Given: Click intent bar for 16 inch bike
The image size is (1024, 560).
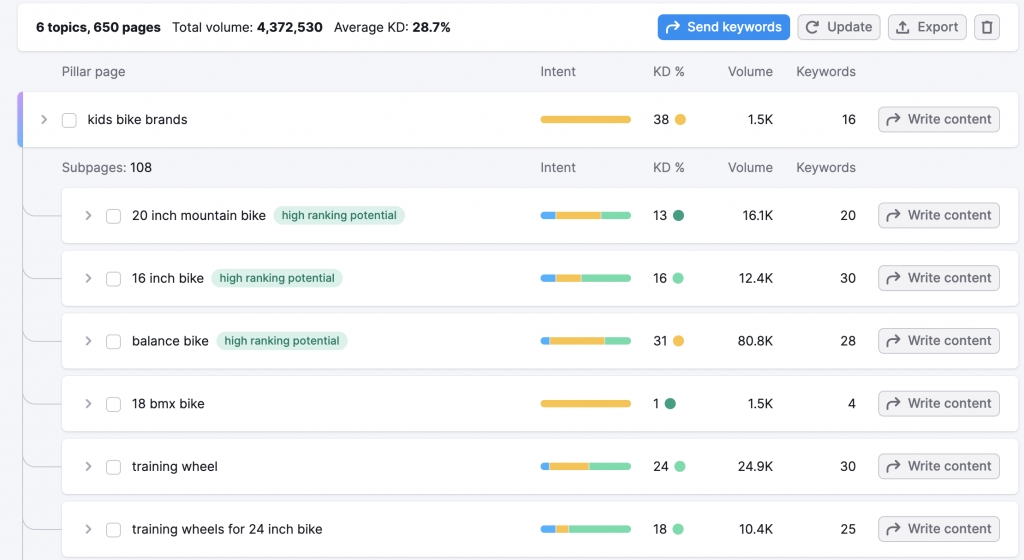Looking at the screenshot, I should (586, 278).
